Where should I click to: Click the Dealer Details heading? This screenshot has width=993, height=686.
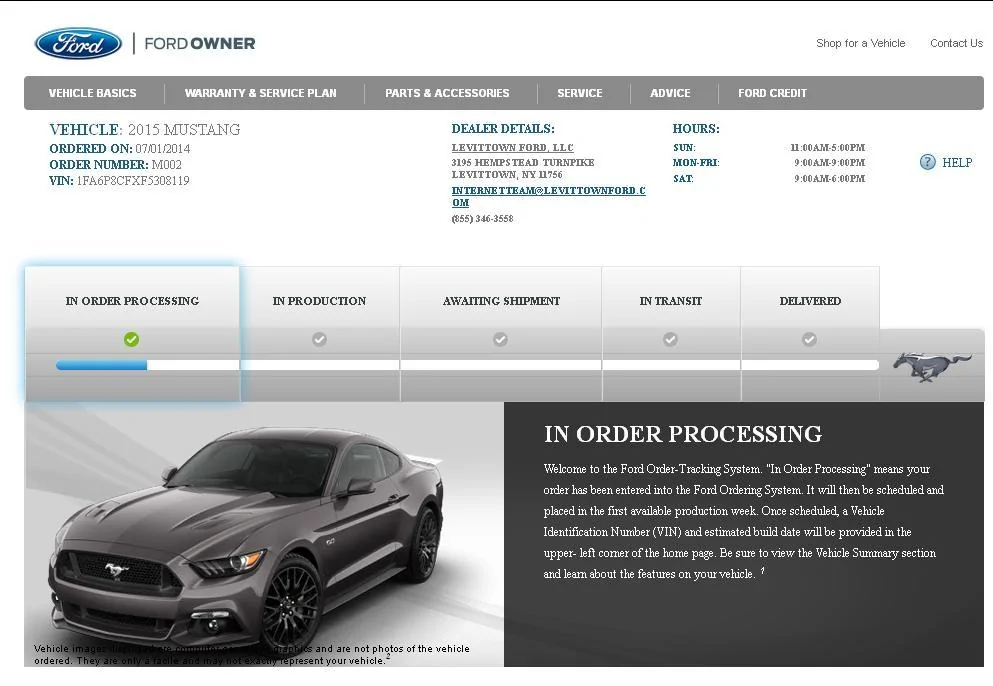503,129
